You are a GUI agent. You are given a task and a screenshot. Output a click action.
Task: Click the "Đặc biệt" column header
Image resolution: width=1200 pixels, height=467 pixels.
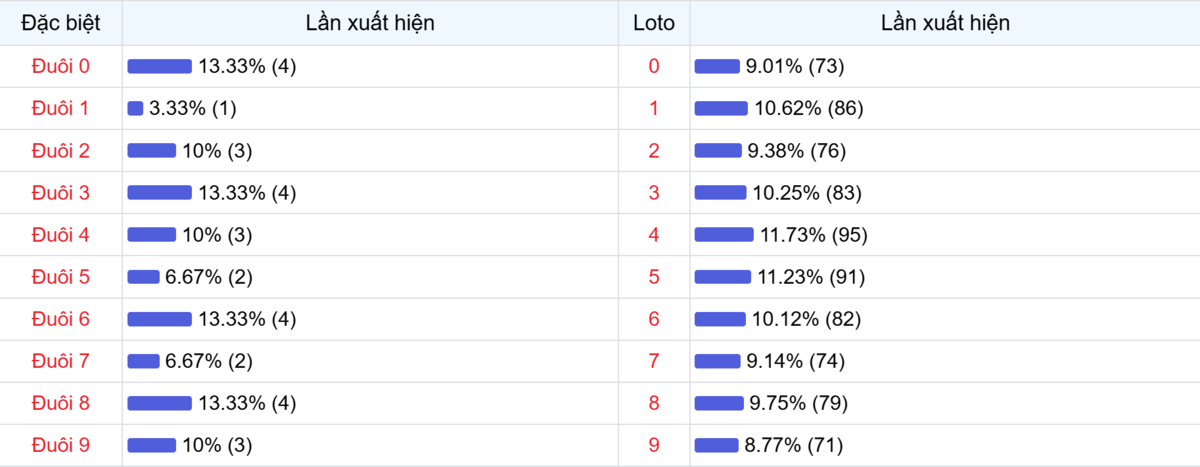pos(60,23)
